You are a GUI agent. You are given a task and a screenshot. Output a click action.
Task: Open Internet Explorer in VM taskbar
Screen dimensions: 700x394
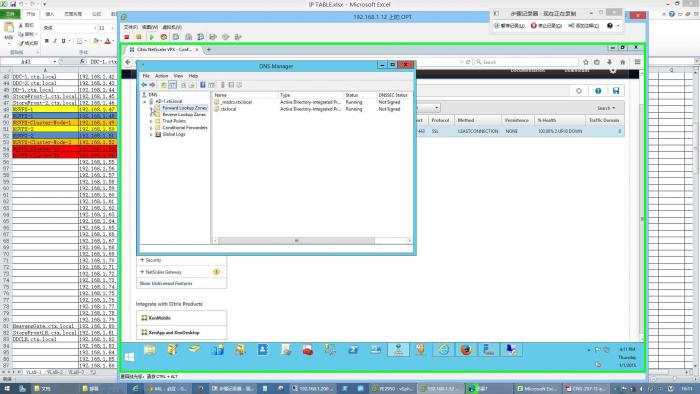point(443,350)
